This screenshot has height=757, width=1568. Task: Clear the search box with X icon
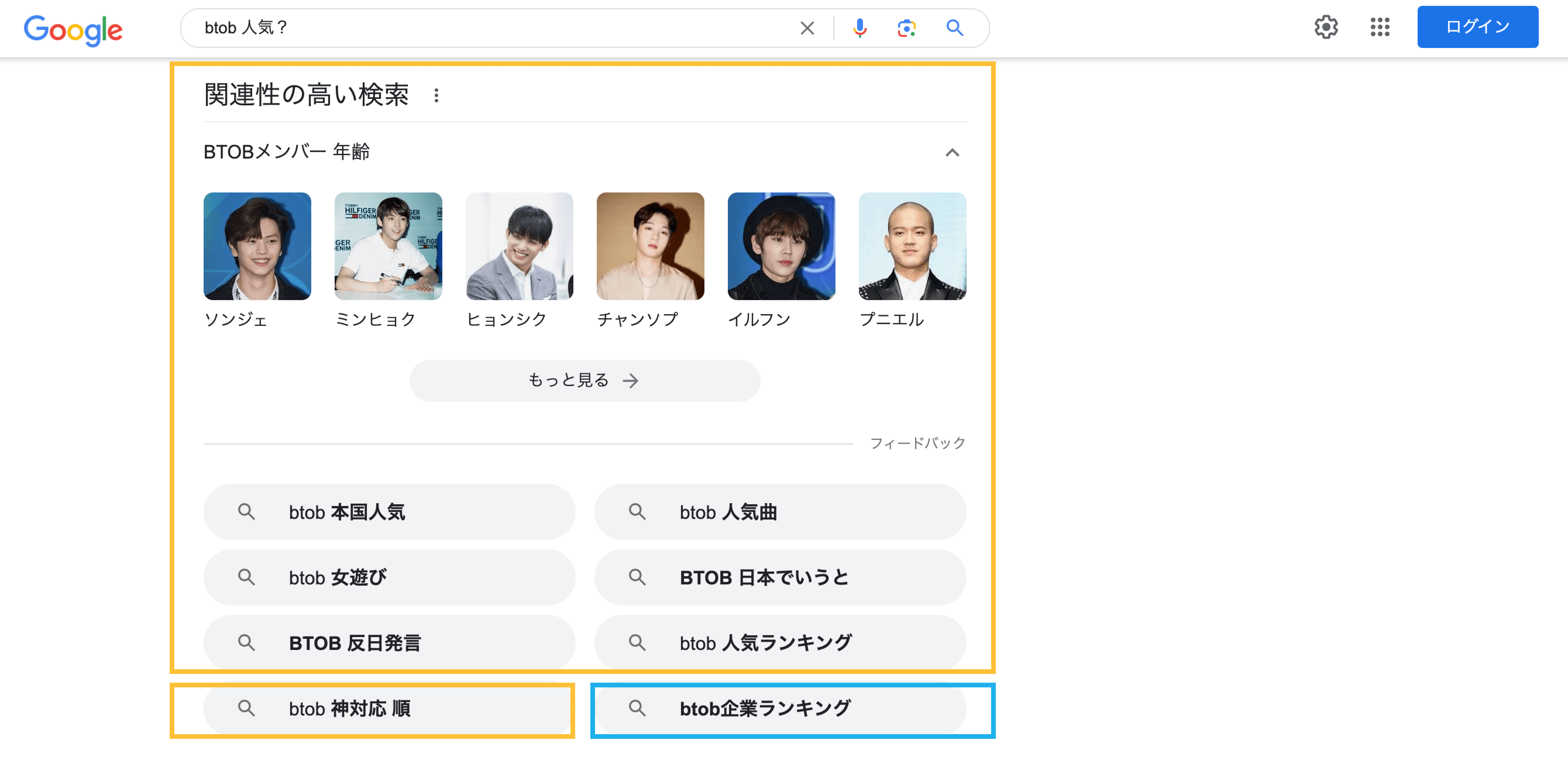pos(807,28)
